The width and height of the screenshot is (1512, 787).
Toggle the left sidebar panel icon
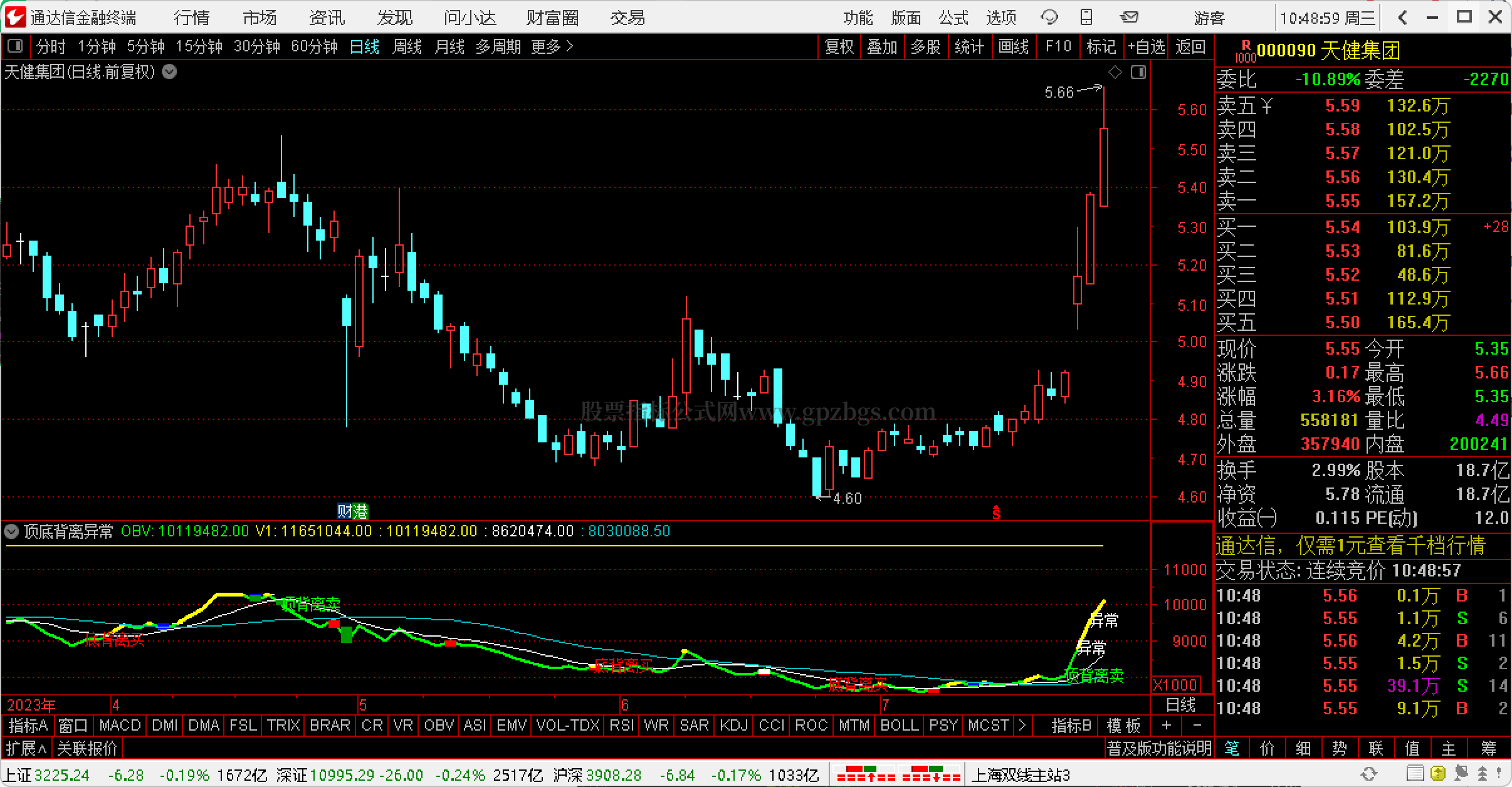point(15,46)
